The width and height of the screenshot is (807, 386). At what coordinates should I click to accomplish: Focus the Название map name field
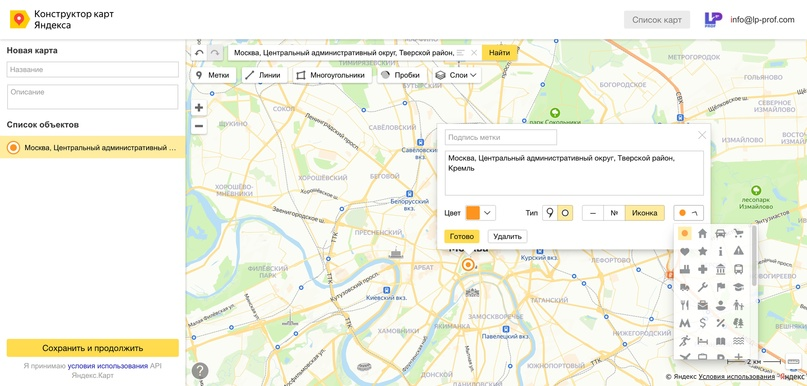[93, 69]
